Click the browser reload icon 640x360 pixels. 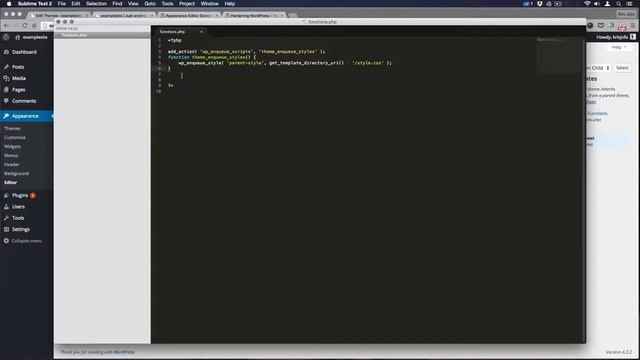click(25, 25)
